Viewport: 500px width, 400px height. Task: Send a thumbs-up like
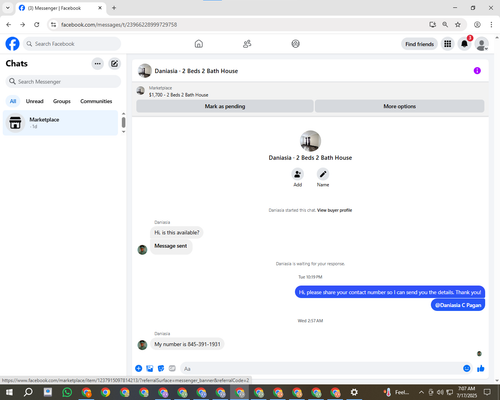tap(481, 368)
